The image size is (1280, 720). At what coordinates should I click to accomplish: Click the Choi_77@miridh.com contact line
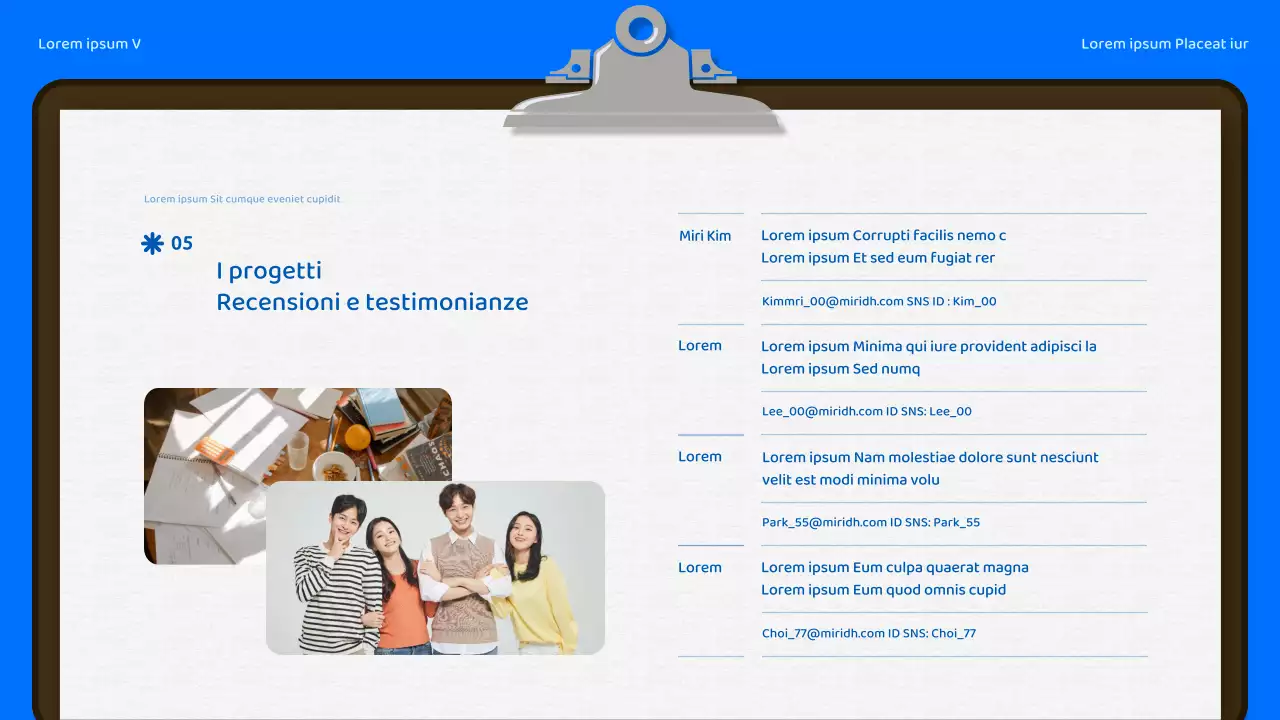pos(868,633)
